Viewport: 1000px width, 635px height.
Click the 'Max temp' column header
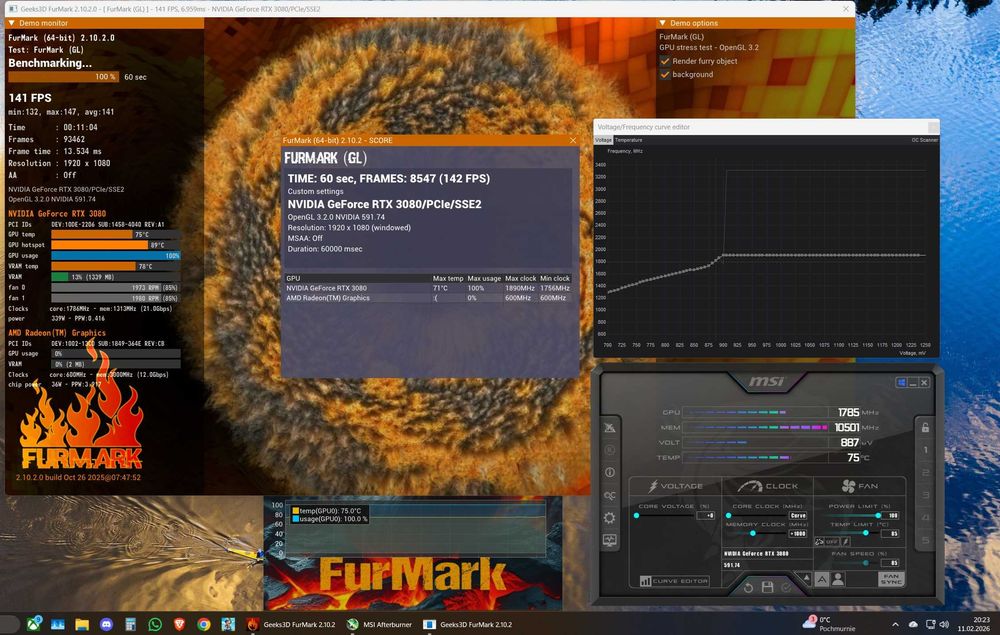pos(448,278)
